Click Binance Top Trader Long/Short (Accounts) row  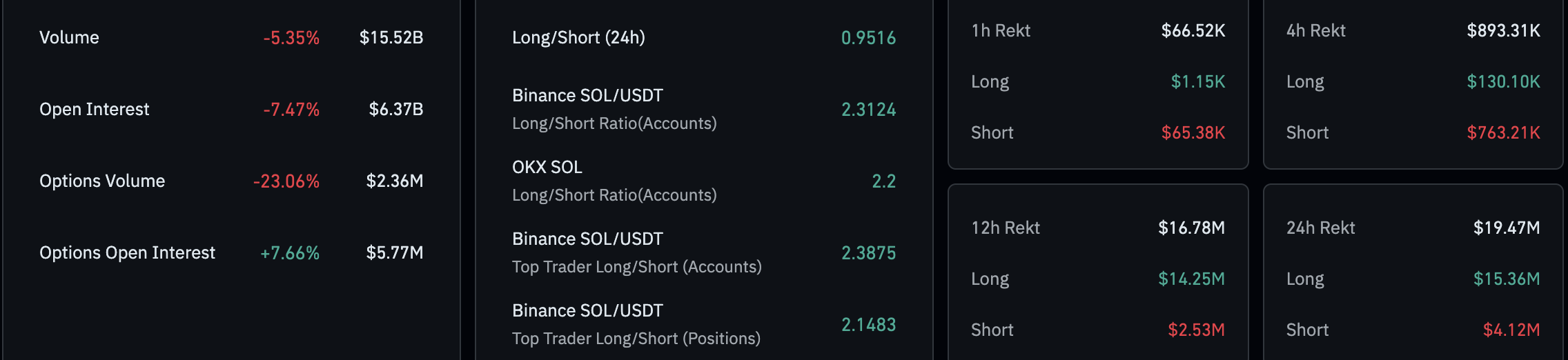(x=704, y=252)
